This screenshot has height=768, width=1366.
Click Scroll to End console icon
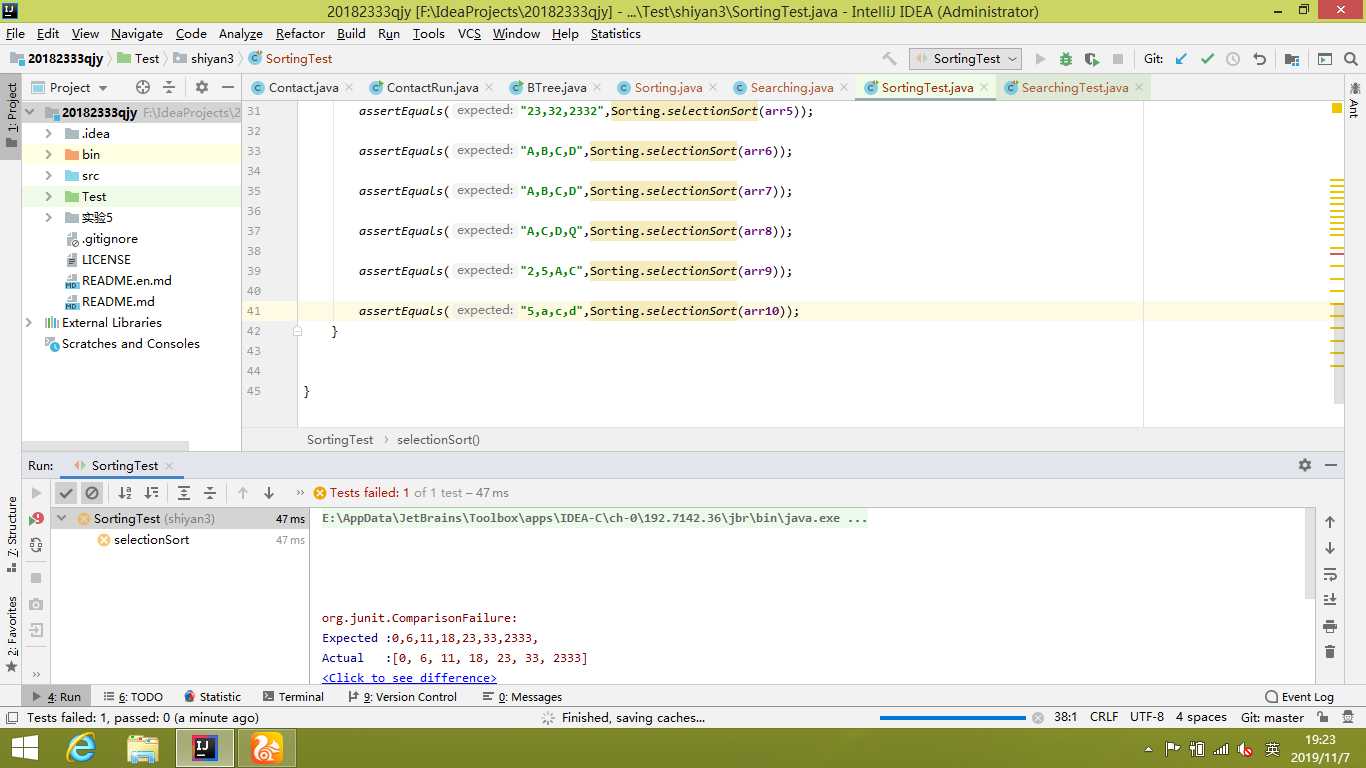tap(1330, 600)
